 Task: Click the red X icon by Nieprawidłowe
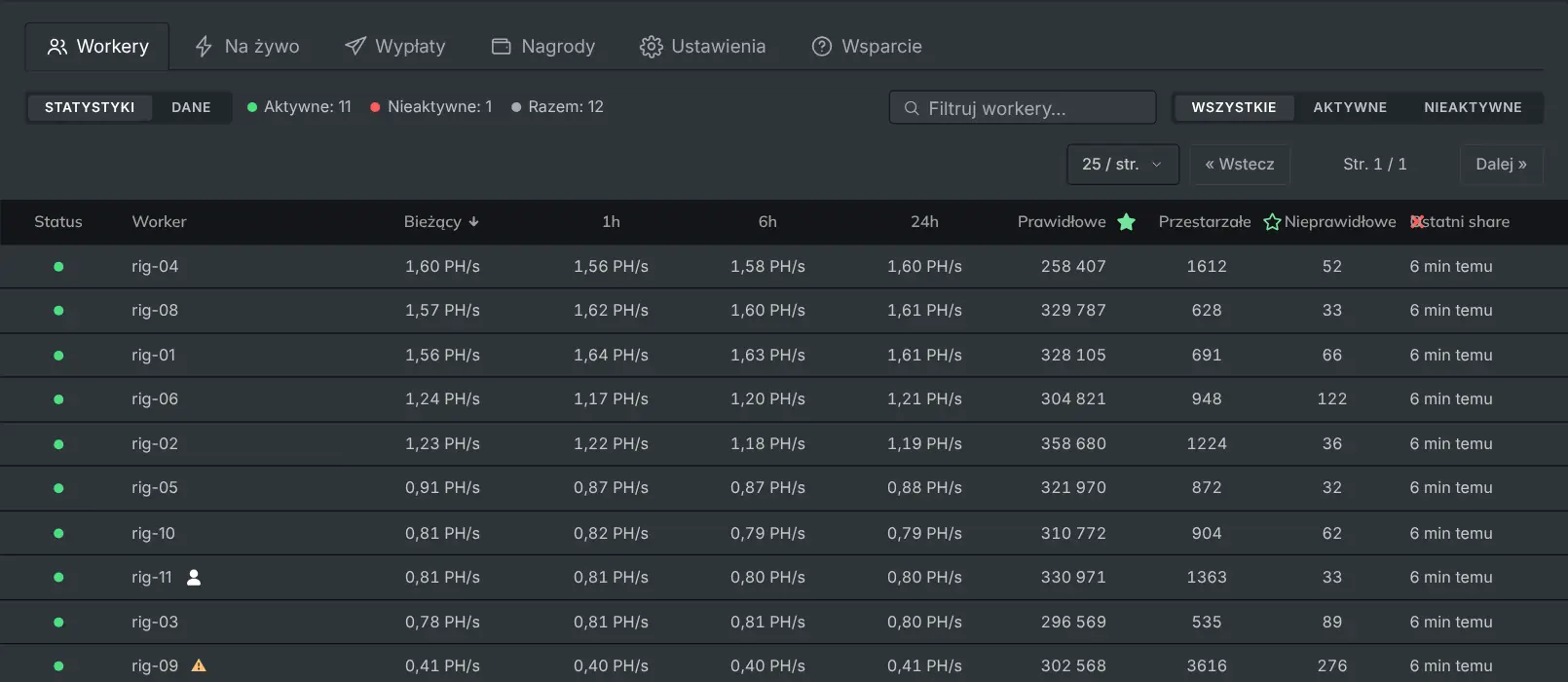tap(1417, 222)
